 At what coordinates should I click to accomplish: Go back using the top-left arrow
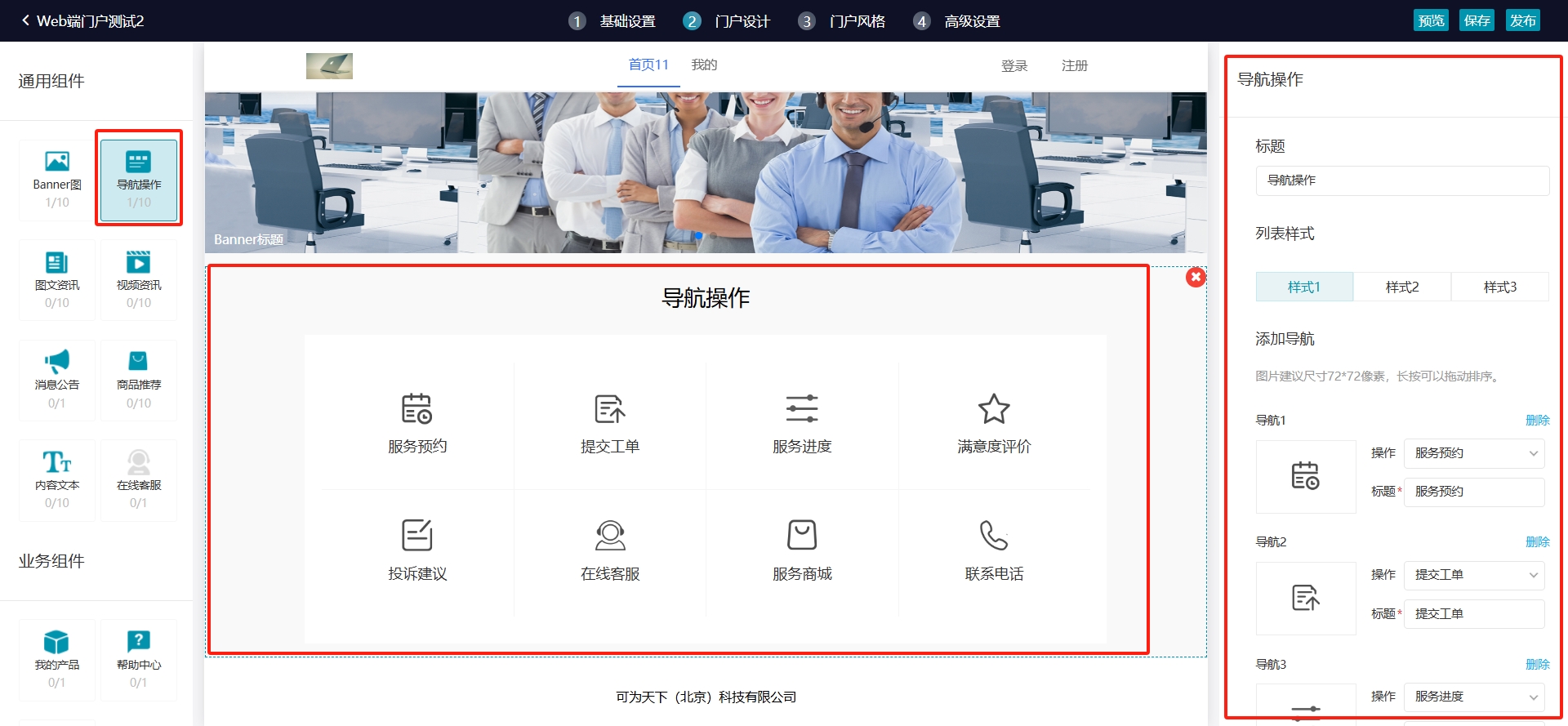click(x=25, y=20)
